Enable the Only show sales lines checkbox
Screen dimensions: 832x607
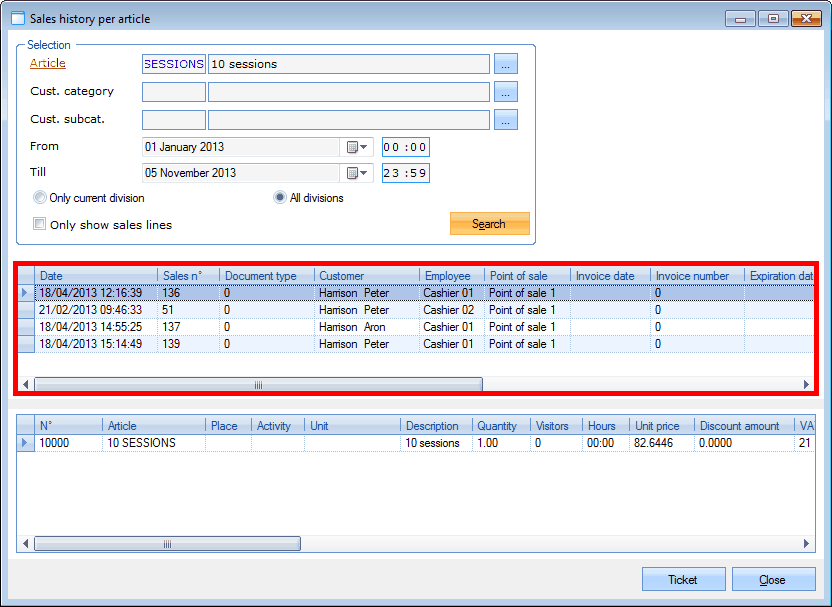(x=40, y=225)
